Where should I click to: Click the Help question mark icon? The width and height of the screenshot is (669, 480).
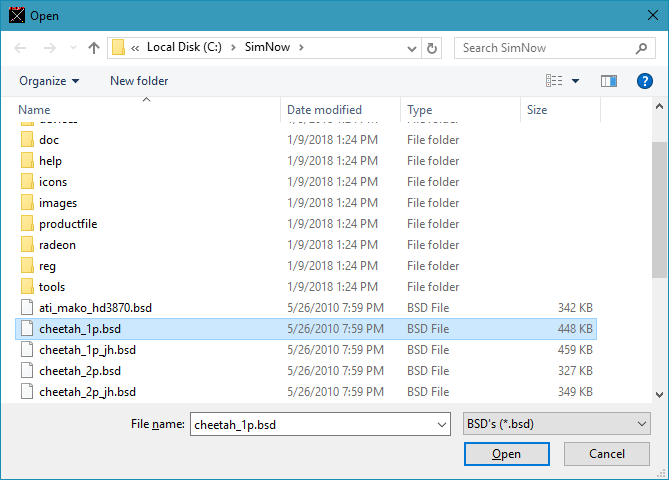[x=645, y=81]
